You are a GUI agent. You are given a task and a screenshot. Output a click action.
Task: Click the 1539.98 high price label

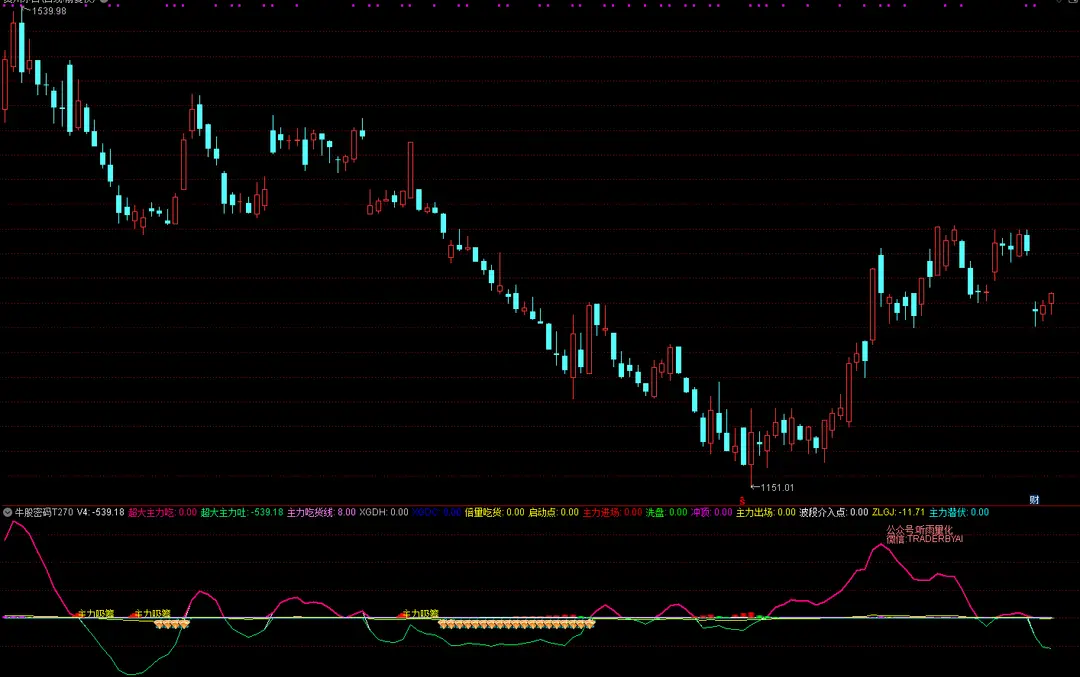pyautogui.click(x=49, y=11)
